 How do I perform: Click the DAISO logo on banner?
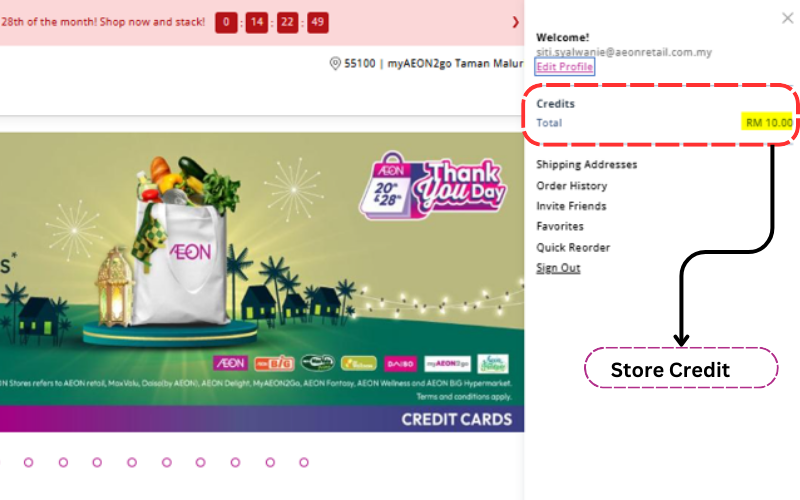click(401, 364)
